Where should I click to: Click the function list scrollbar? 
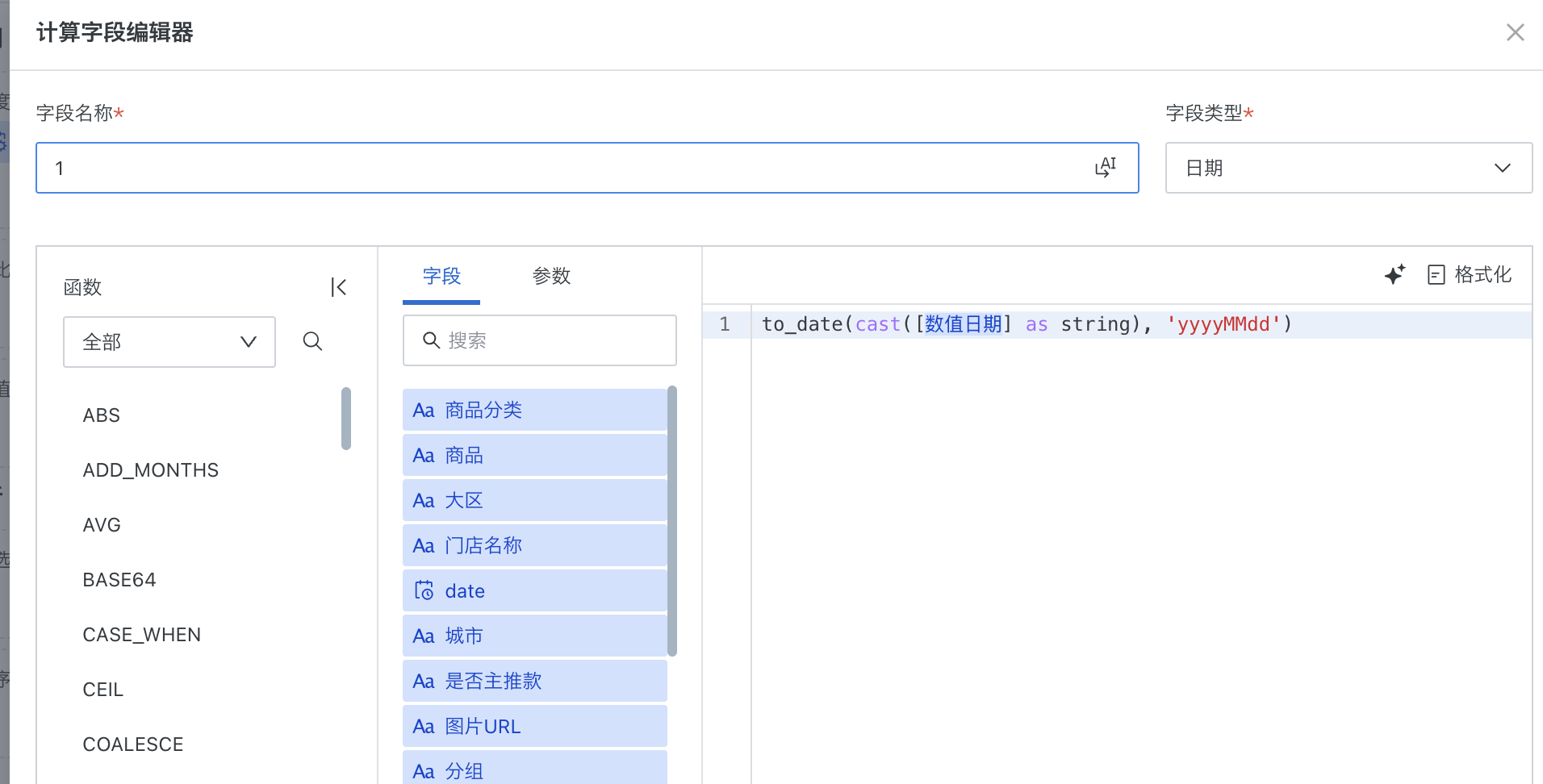point(346,419)
